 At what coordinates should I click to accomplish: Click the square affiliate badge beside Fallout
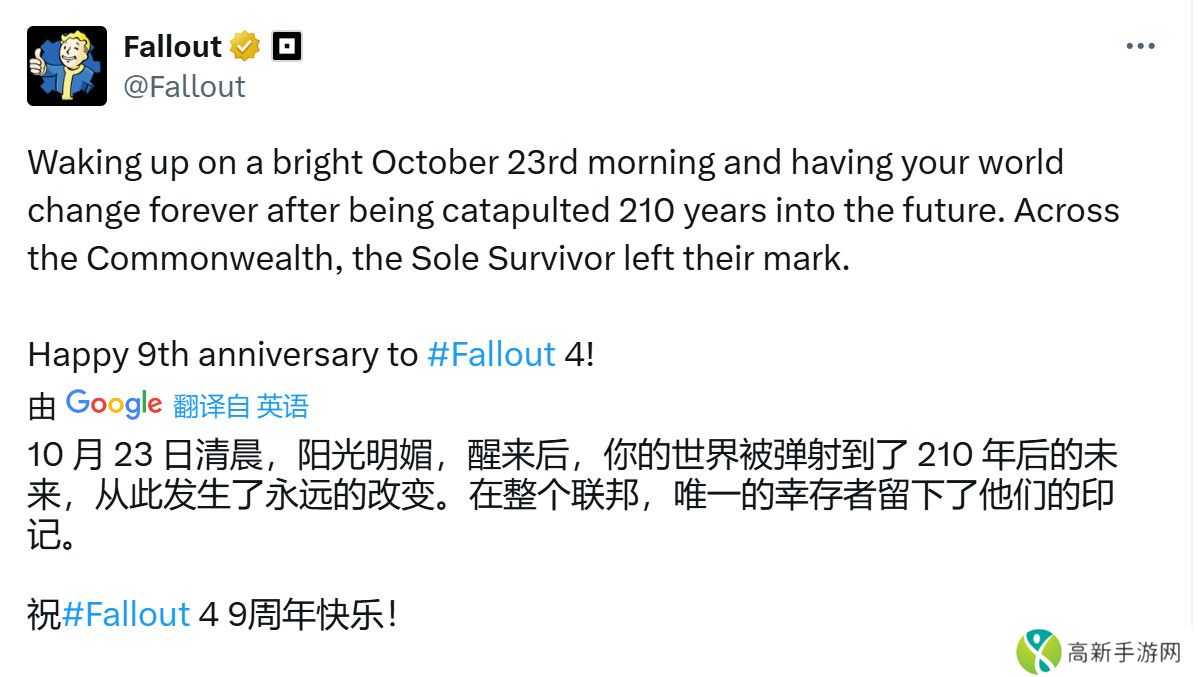click(x=287, y=46)
